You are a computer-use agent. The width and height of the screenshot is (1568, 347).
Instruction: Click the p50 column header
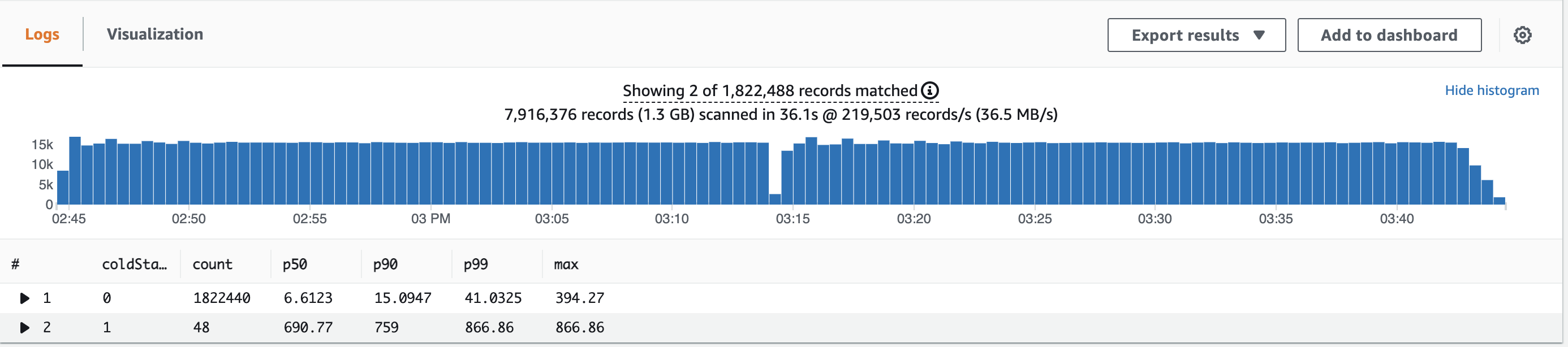(x=295, y=264)
